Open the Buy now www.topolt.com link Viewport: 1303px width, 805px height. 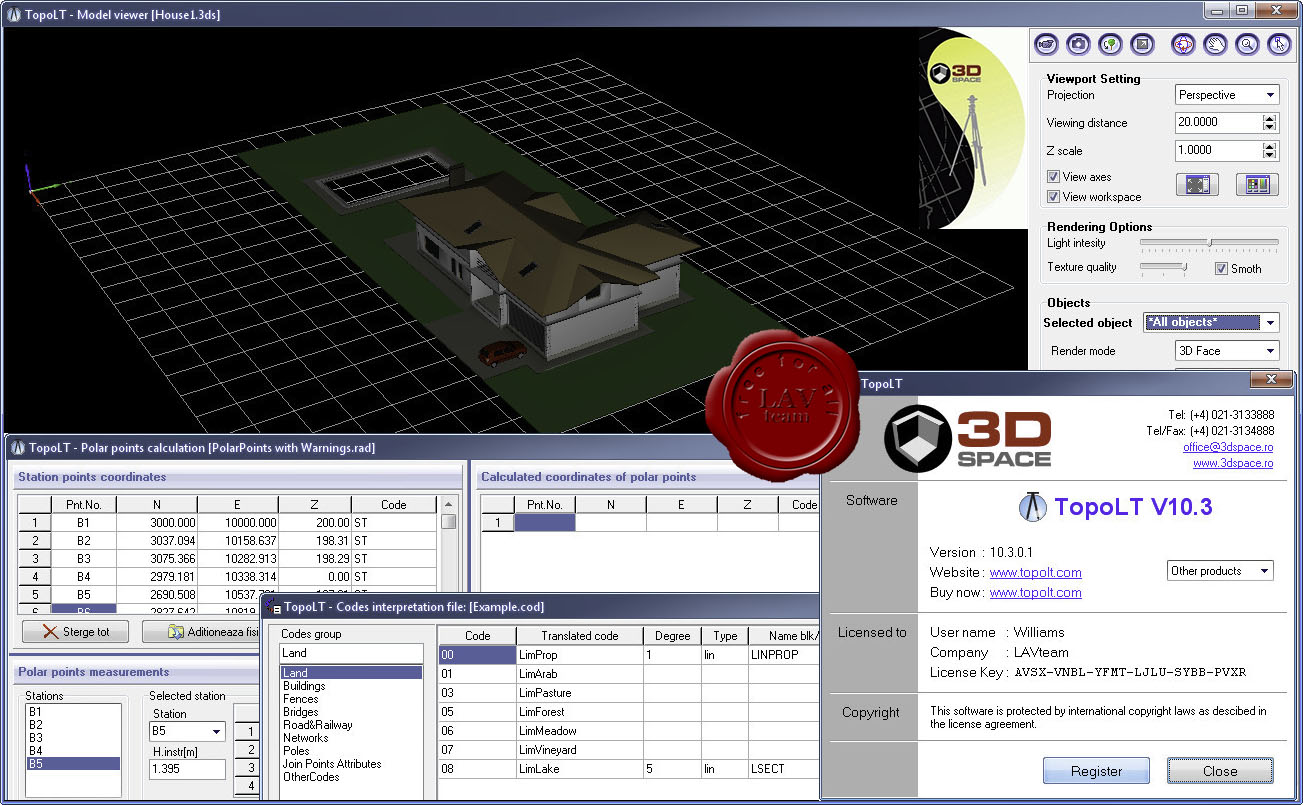[x=1035, y=593]
